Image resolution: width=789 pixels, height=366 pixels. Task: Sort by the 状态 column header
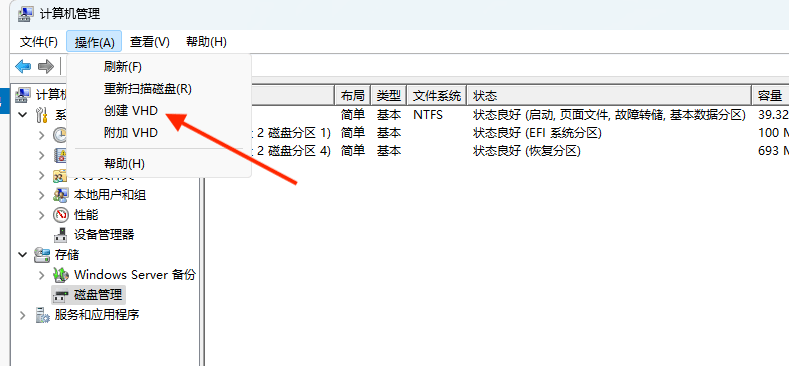pyautogui.click(x=609, y=95)
